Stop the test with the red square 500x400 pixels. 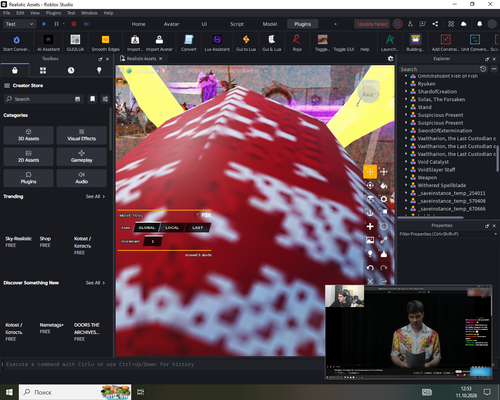[x=74, y=24]
